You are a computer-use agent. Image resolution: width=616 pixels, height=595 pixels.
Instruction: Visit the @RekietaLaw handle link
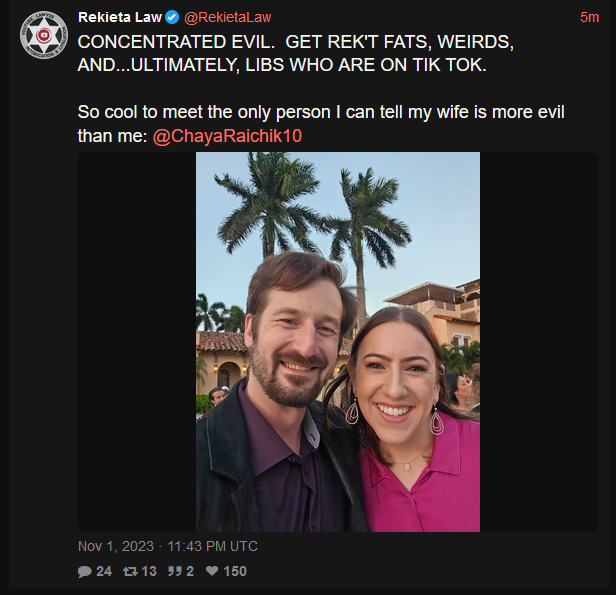click(x=228, y=17)
